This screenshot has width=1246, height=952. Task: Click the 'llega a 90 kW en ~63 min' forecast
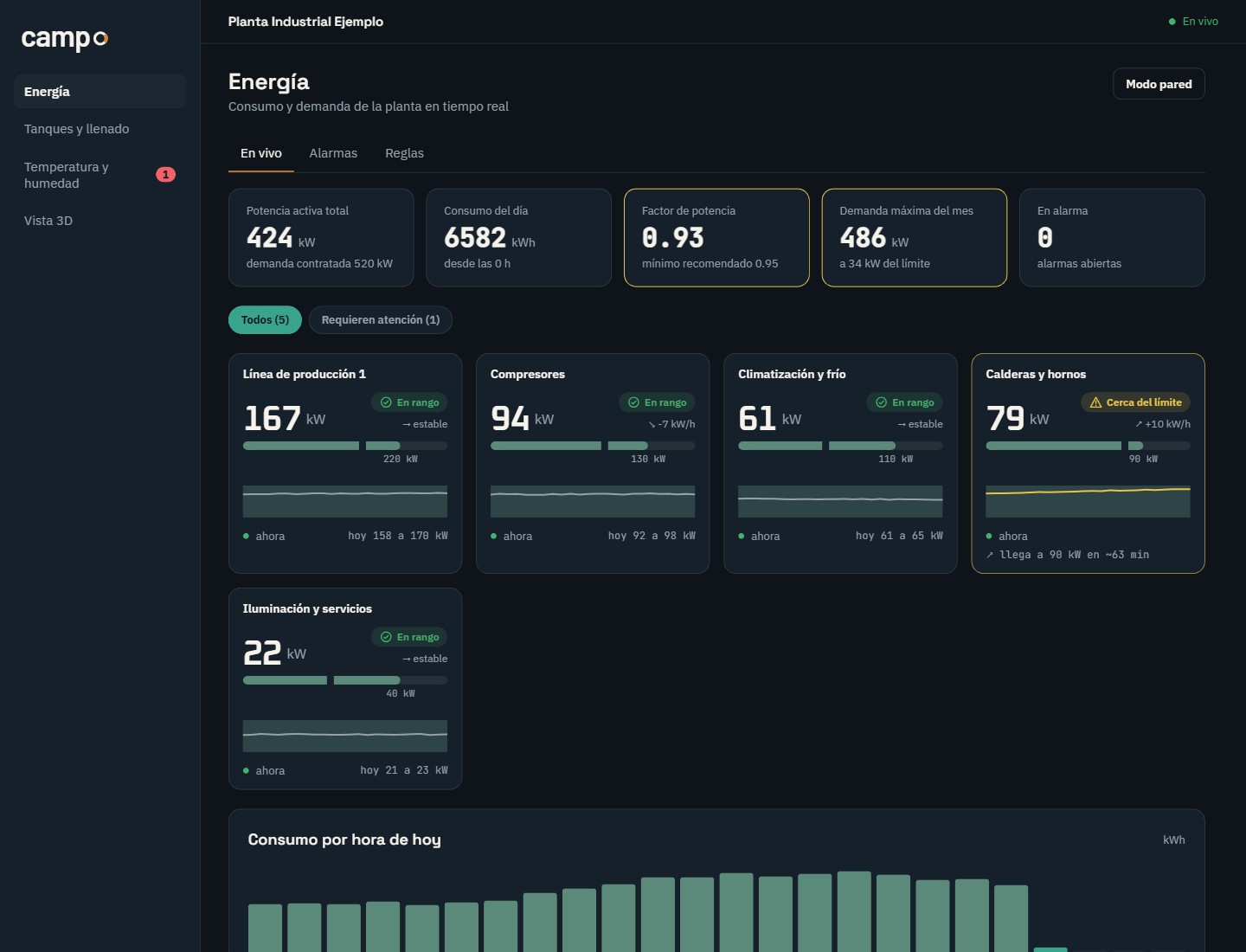click(1068, 555)
